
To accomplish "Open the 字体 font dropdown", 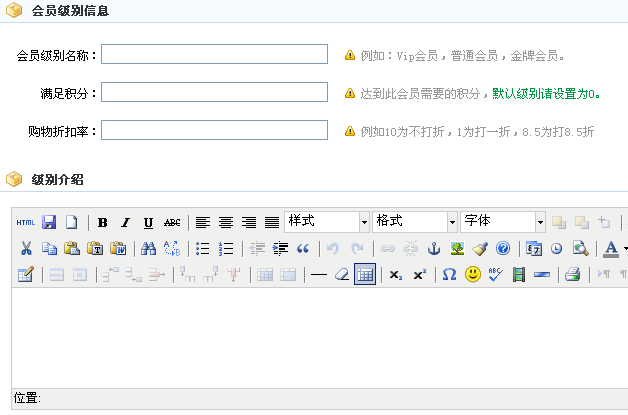I will (503, 222).
